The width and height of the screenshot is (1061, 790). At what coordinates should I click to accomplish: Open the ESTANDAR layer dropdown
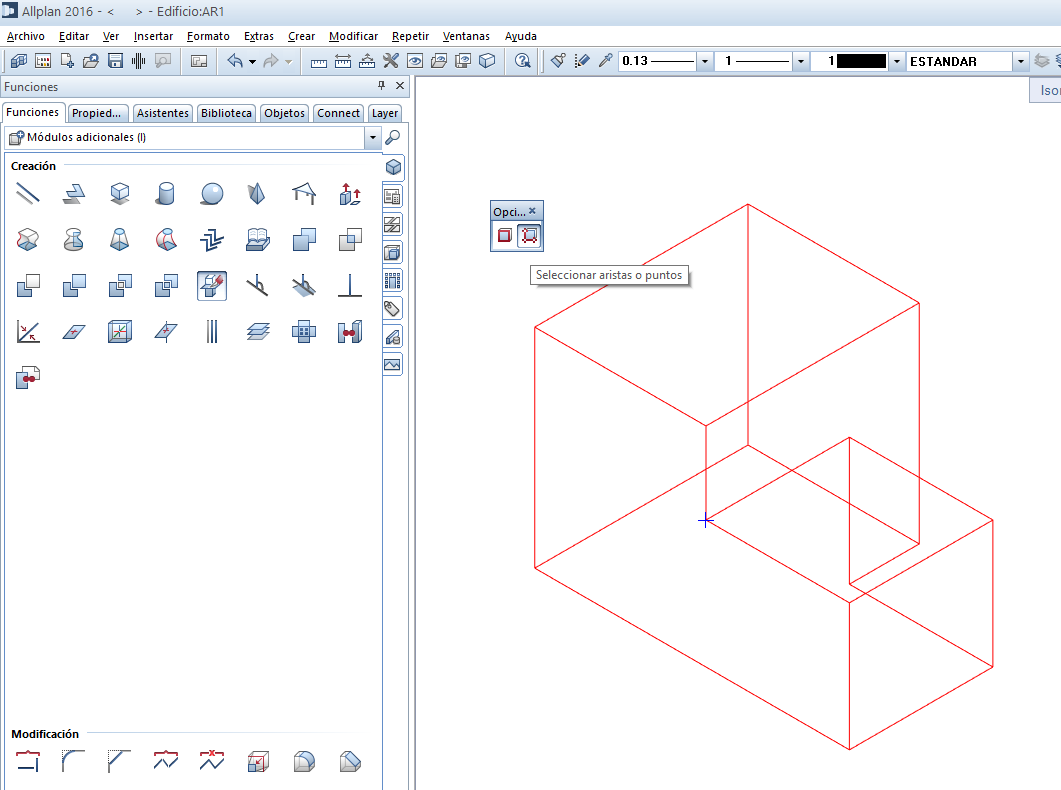pyautogui.click(x=1021, y=62)
